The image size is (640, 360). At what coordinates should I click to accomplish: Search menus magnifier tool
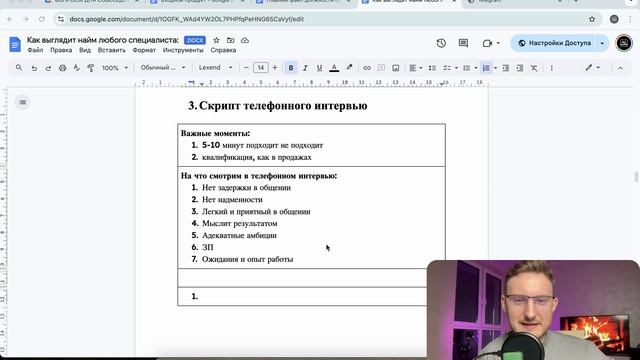(19, 68)
